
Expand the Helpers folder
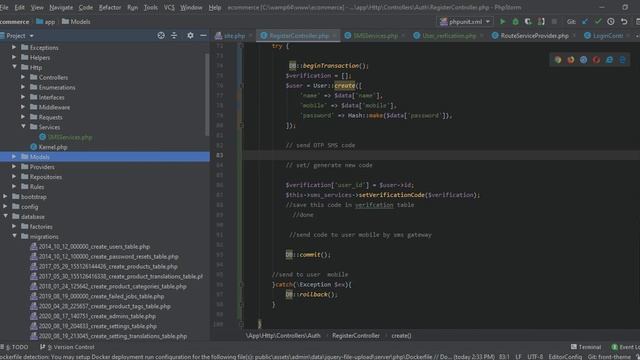pos(14,57)
